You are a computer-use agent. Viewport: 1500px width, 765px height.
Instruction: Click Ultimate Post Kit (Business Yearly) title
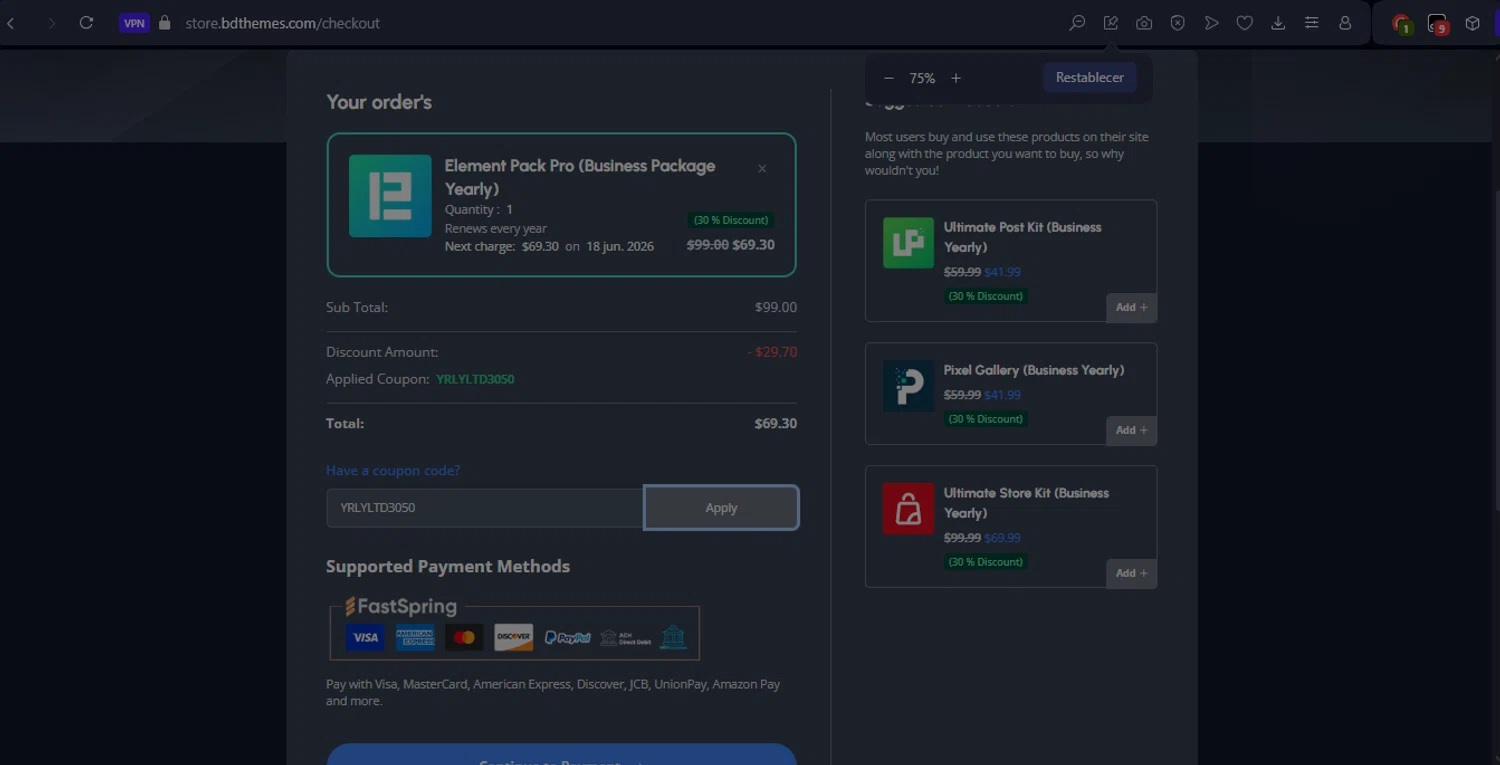[x=1022, y=237]
